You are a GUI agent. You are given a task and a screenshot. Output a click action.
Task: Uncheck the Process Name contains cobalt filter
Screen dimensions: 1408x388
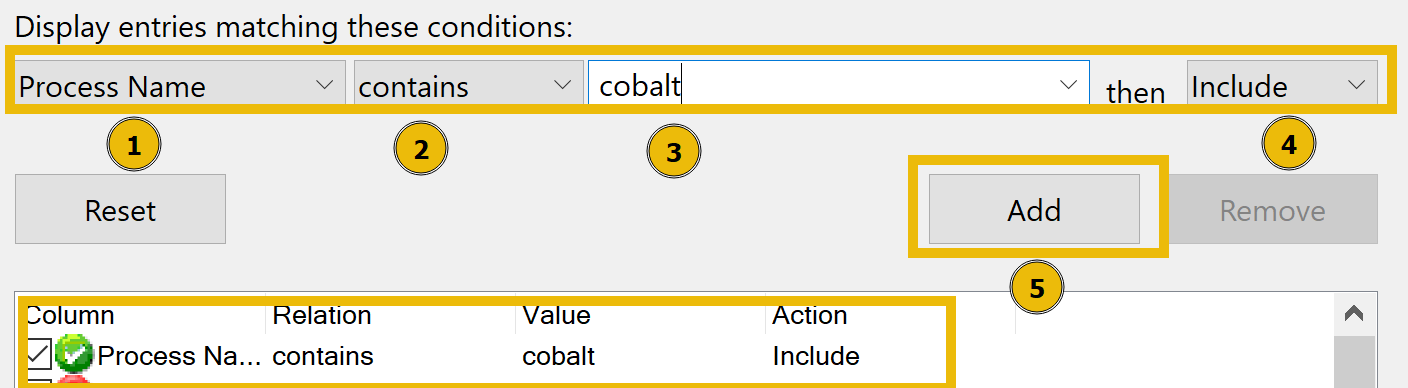[x=38, y=355]
